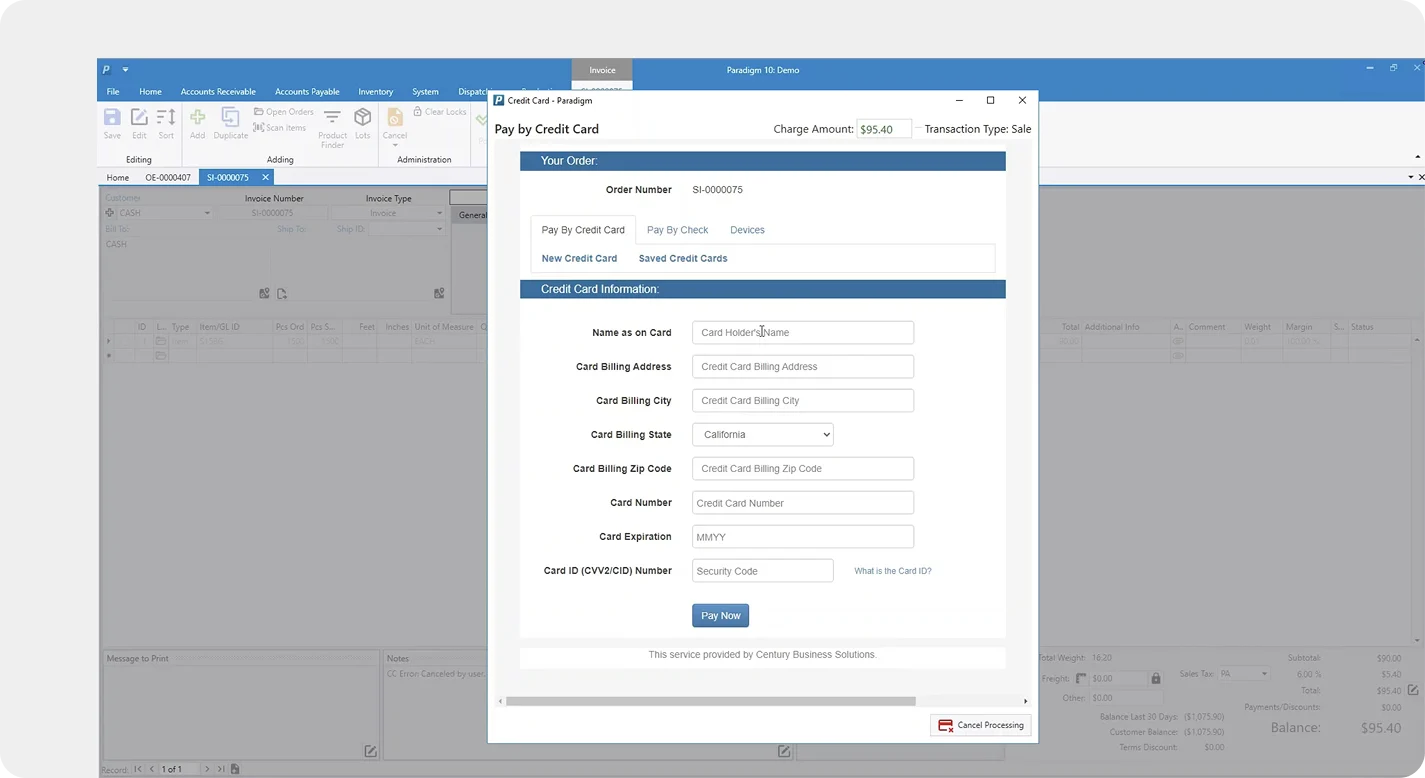This screenshot has height=778, width=1425.
Task: Select the Pay By Credit Card tab
Action: point(583,230)
